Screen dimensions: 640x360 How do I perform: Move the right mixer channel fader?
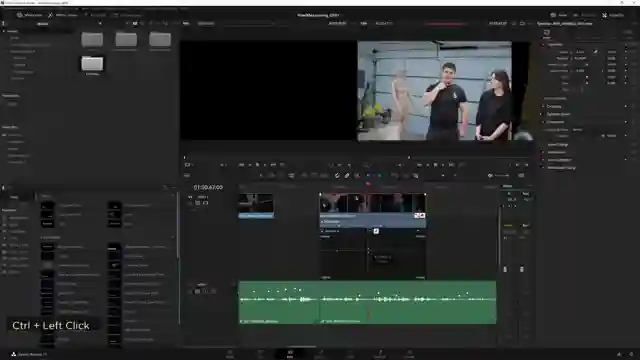tap(522, 269)
